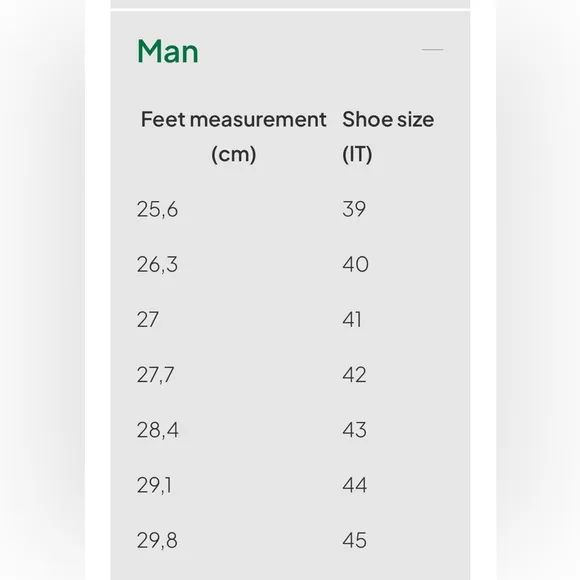This screenshot has height=580, width=580.
Task: Click the 25,6 foot measurement cell
Action: tap(157, 209)
